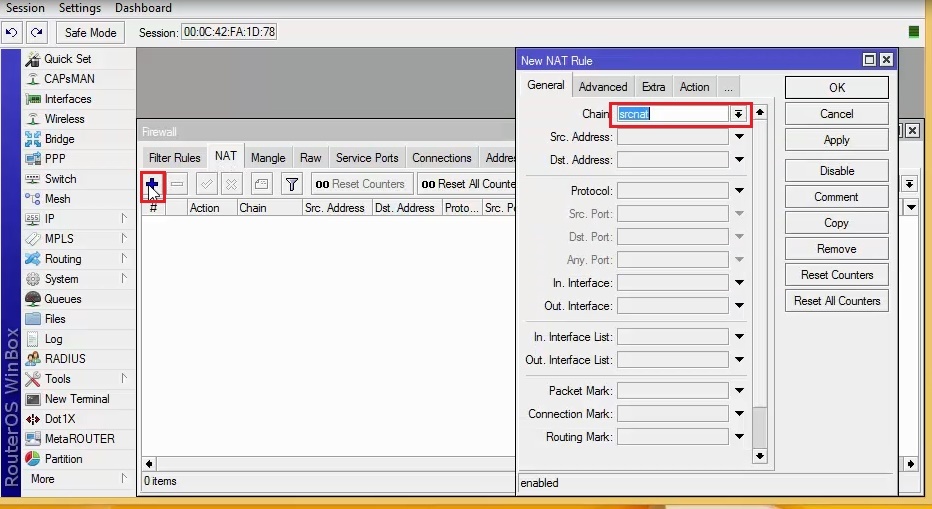Click the redo arrow icon in top toolbar
Viewport: 932px width, 509px height.
(36, 32)
